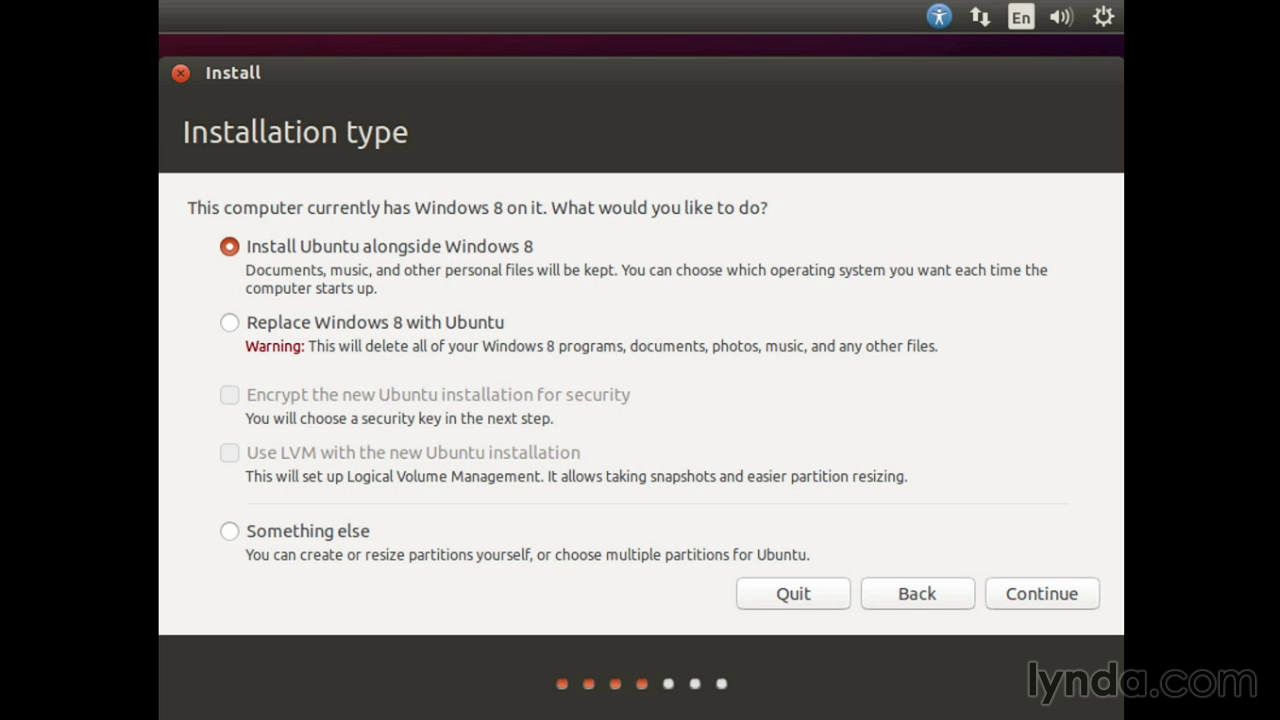Viewport: 1280px width, 720px height.
Task: Click the 'This computer currently has Windows 8' question
Action: [477, 208]
